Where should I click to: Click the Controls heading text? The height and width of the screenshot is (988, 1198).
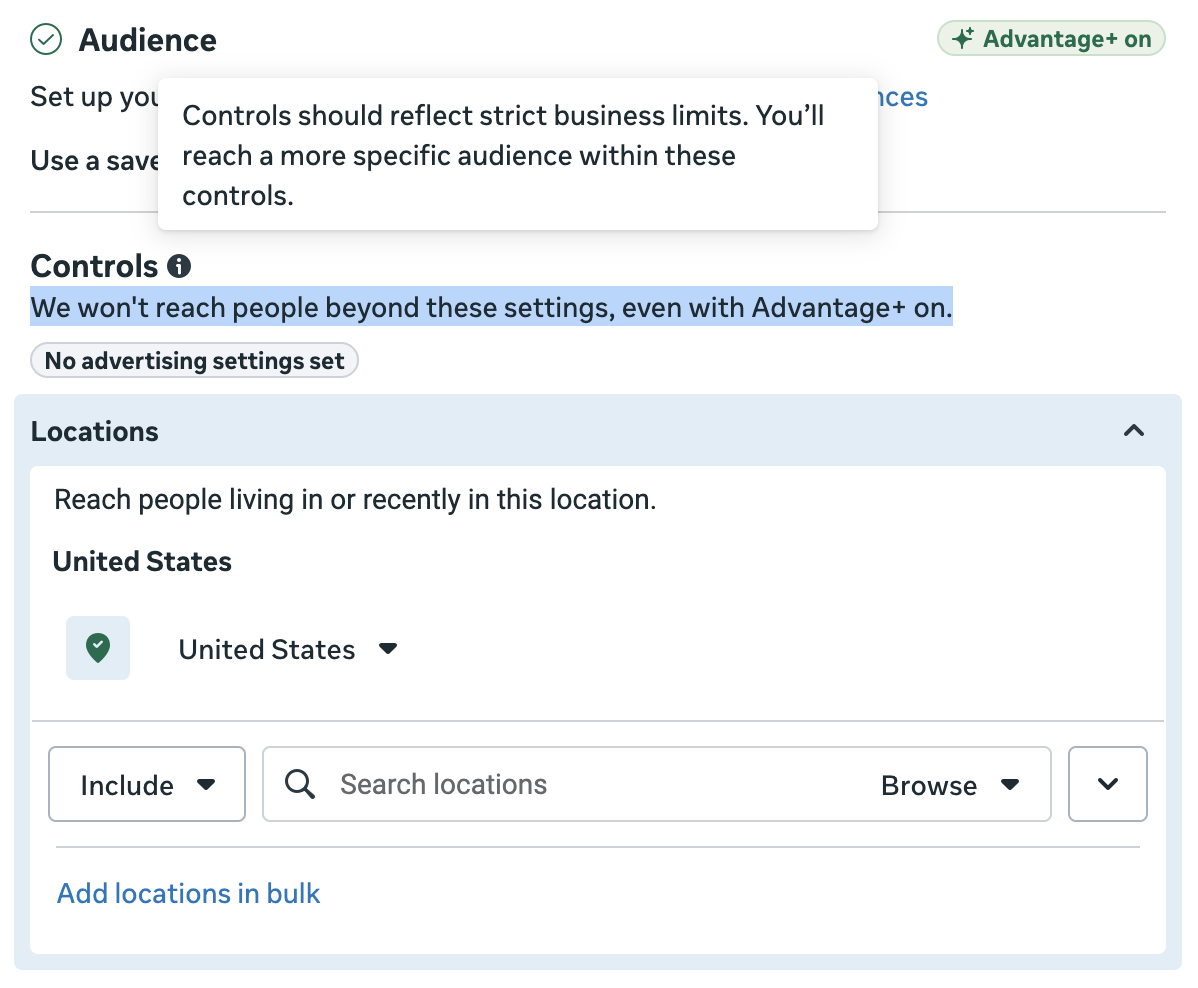click(94, 266)
